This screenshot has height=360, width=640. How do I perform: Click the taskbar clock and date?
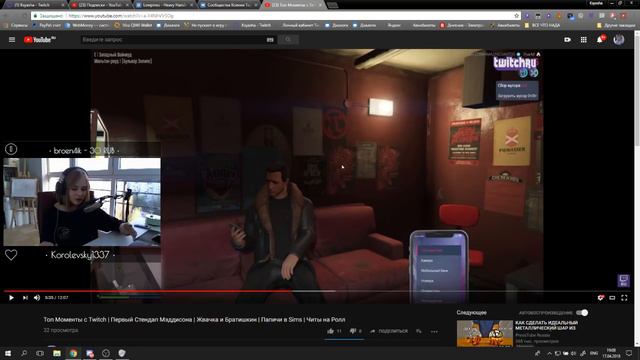tap(611, 353)
